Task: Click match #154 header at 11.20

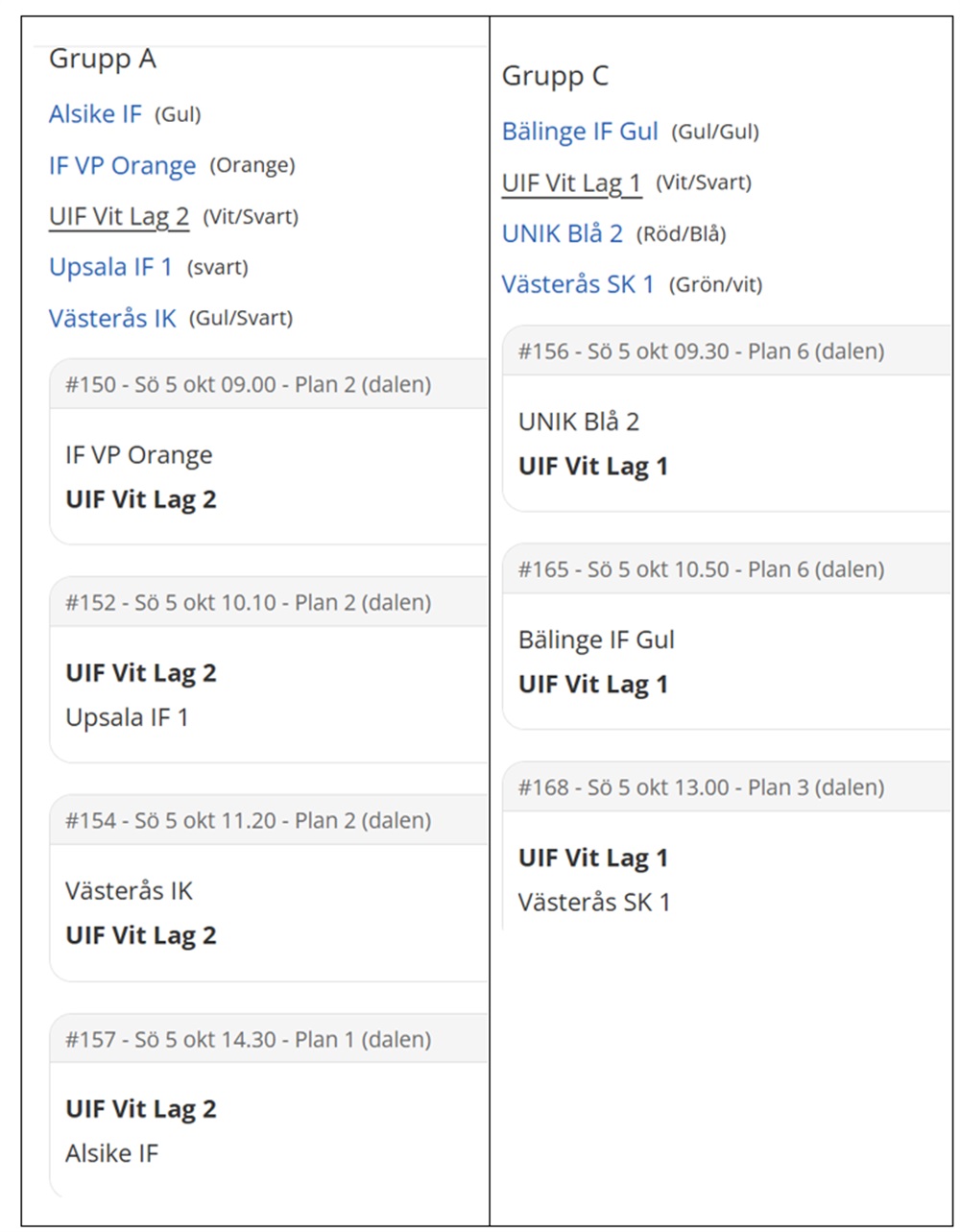Action: (249, 821)
